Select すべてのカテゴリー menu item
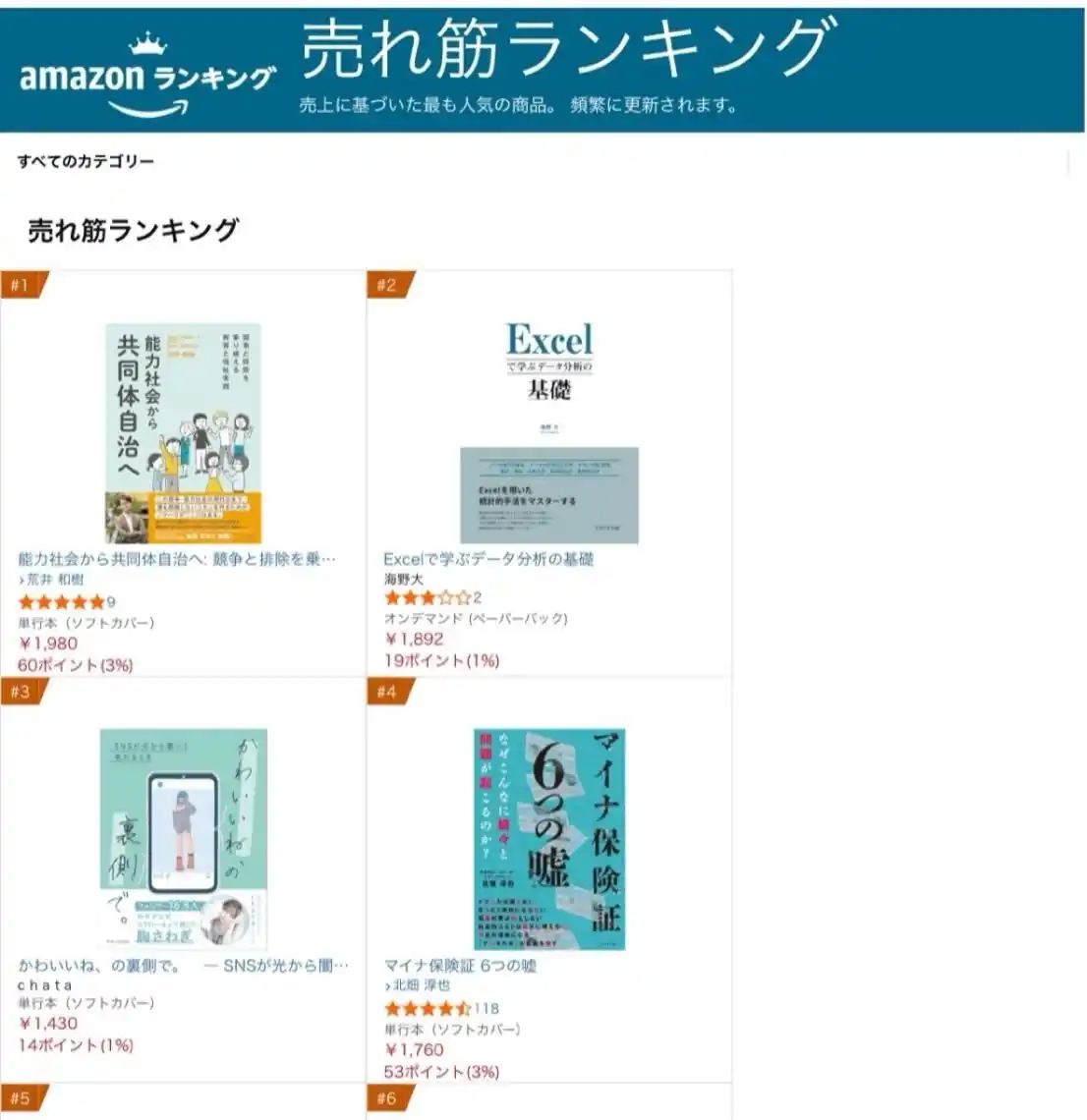This screenshot has width=1087, height=1120. tap(86, 161)
